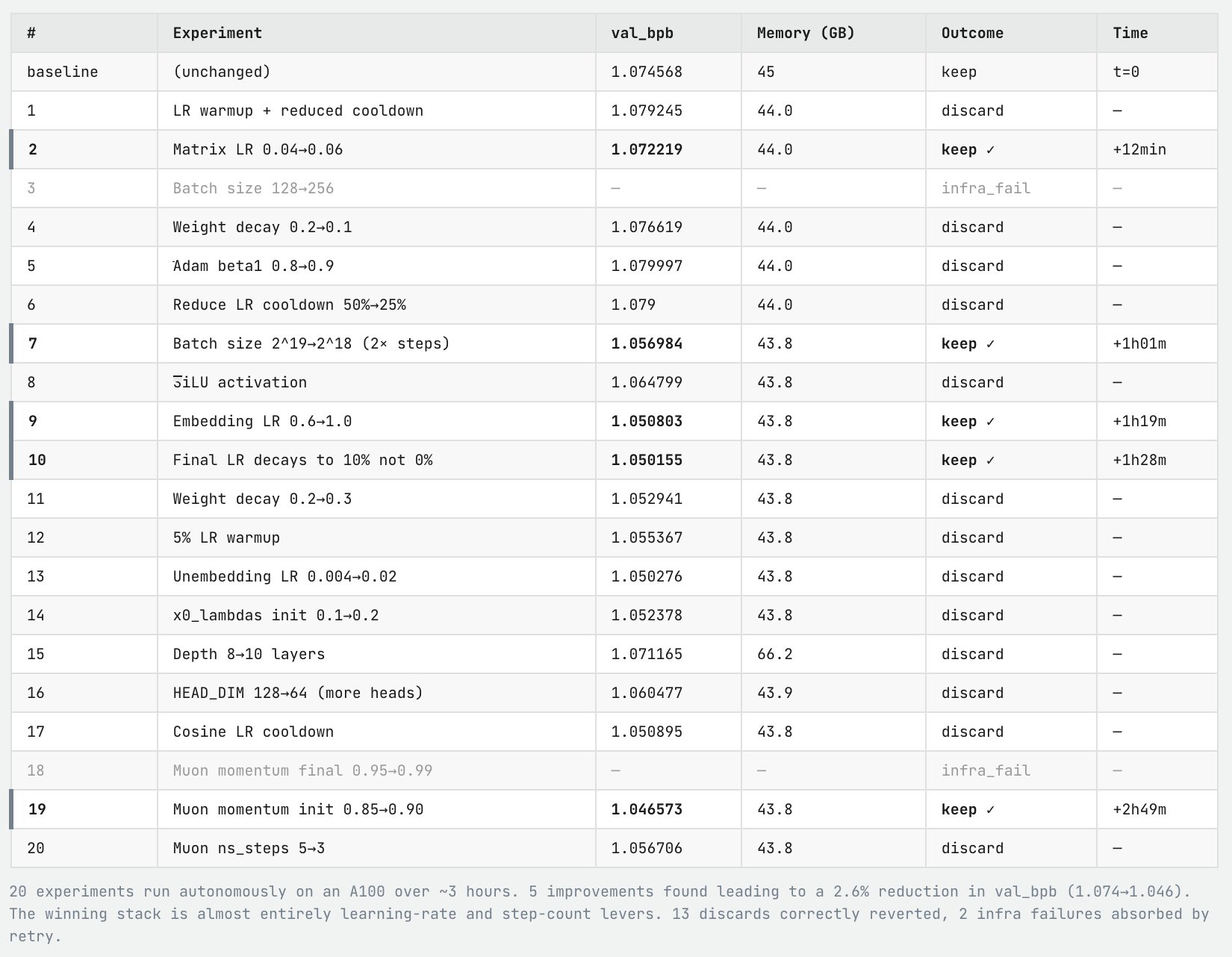This screenshot has height=957, width=1232.
Task: Click the Experiment column header
Action: 217,33
